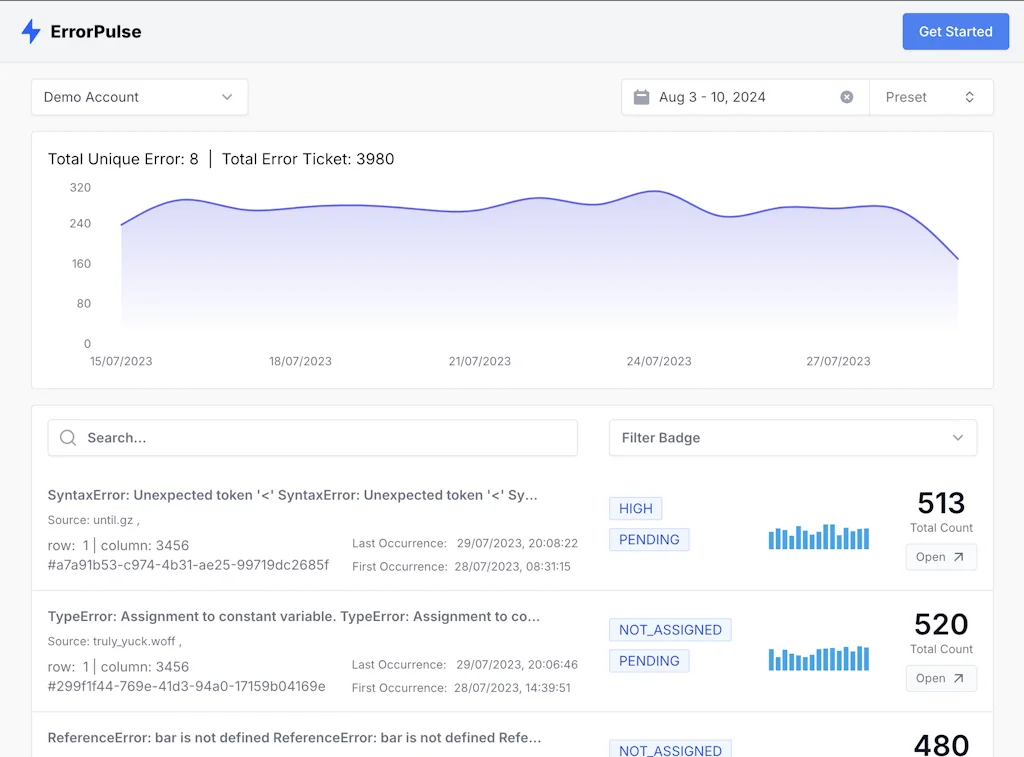Open the Demo Account dropdown

[139, 97]
